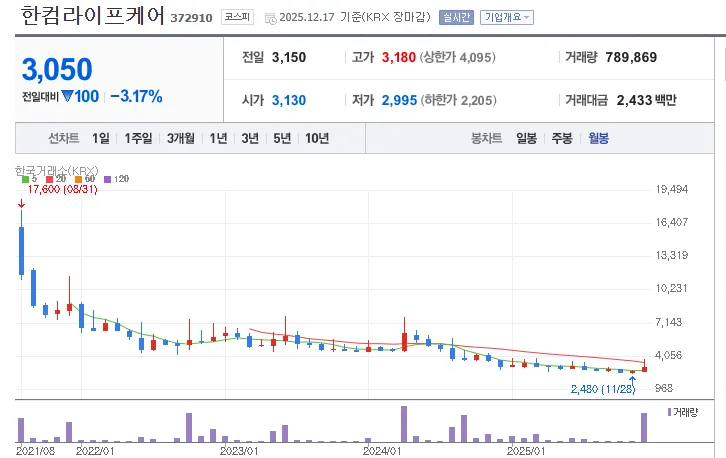This screenshot has width=726, height=458.
Task: Click the 한국거래소(KRX) chart label
Action: point(56,171)
